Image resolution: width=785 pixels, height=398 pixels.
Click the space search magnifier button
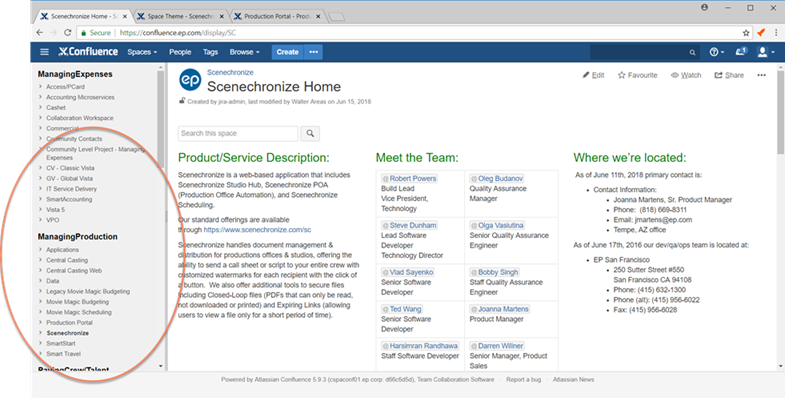pyautogui.click(x=310, y=133)
